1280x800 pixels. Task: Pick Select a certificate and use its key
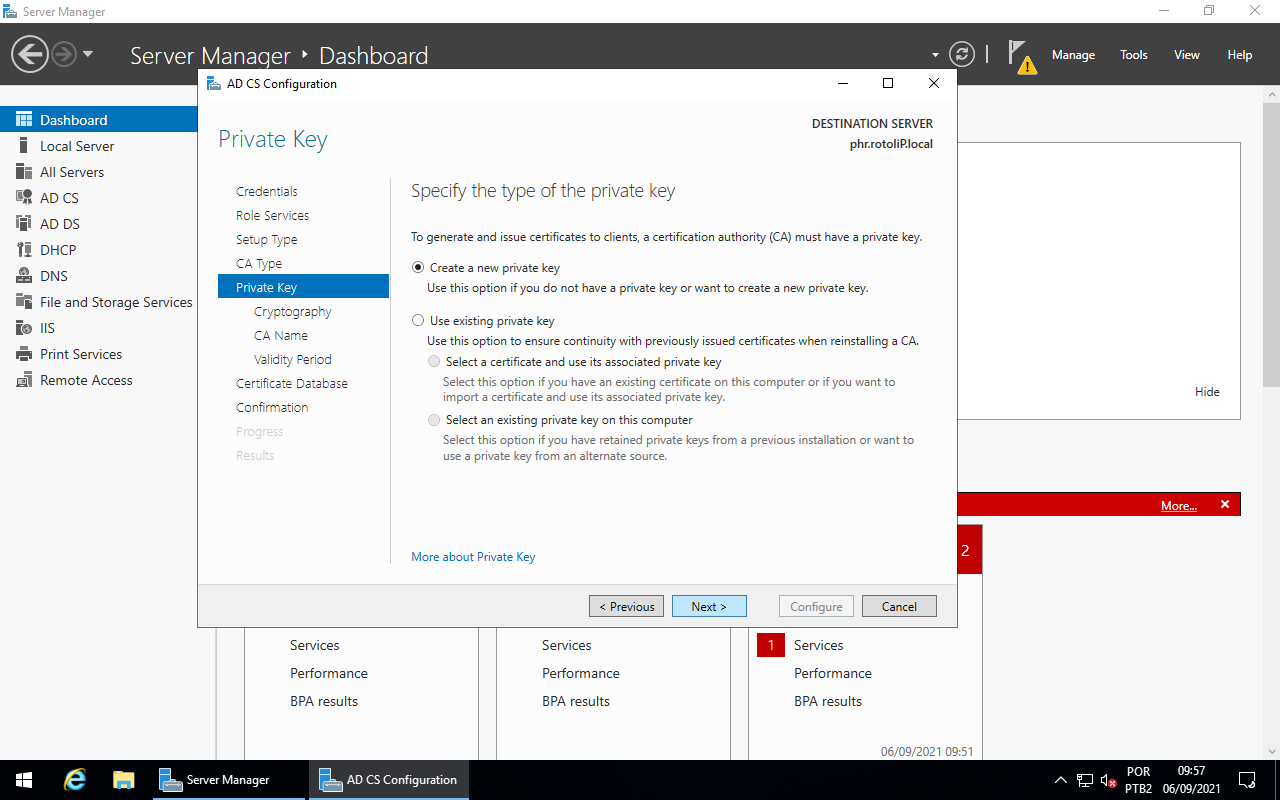[x=434, y=361]
